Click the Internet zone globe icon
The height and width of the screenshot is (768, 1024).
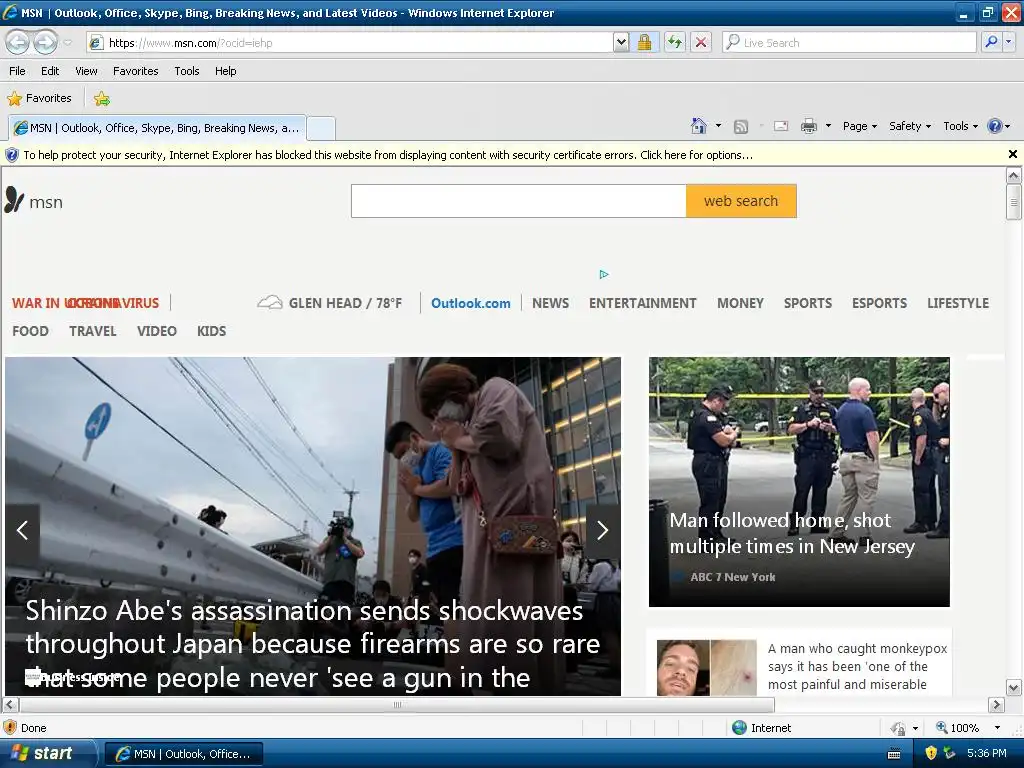pyautogui.click(x=739, y=728)
